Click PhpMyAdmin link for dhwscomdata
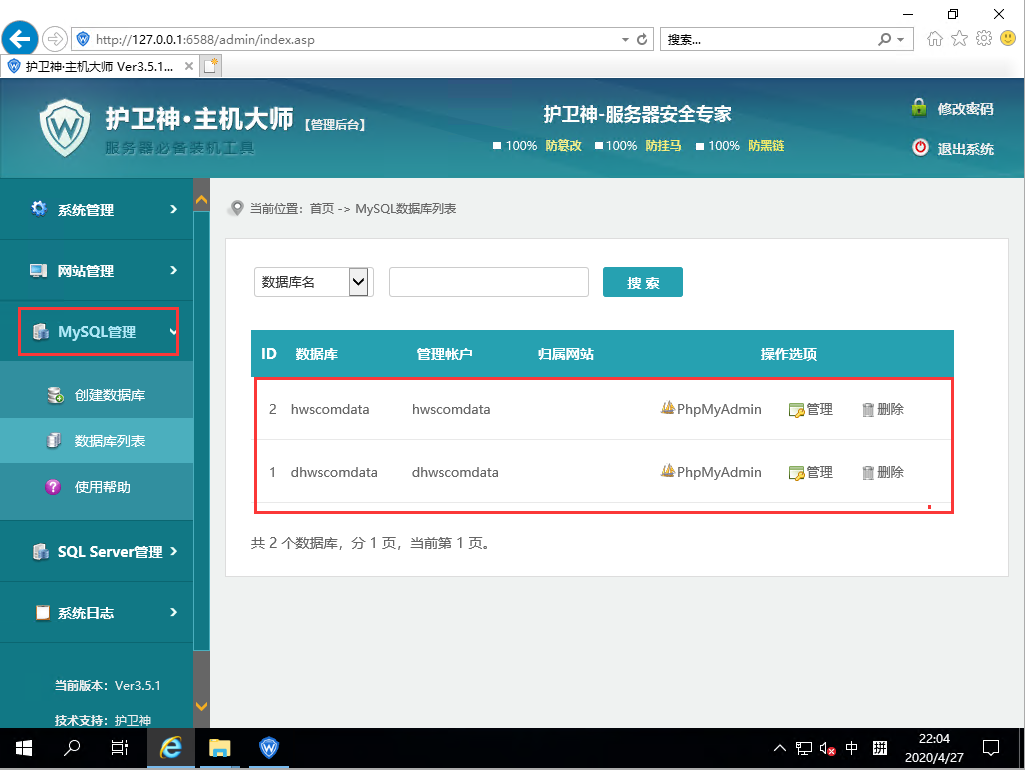 [x=718, y=473]
